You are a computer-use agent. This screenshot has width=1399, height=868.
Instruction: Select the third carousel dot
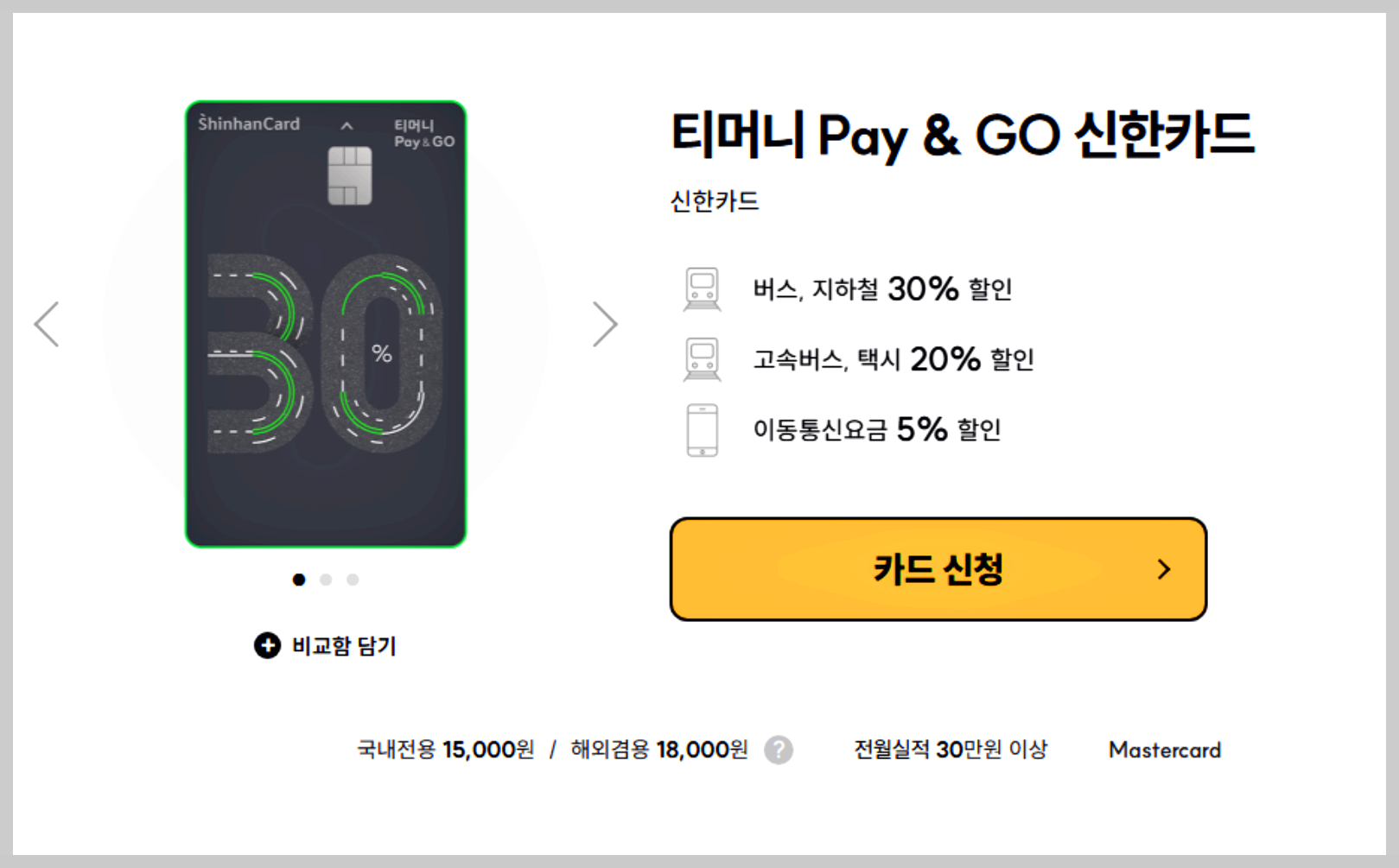(352, 580)
